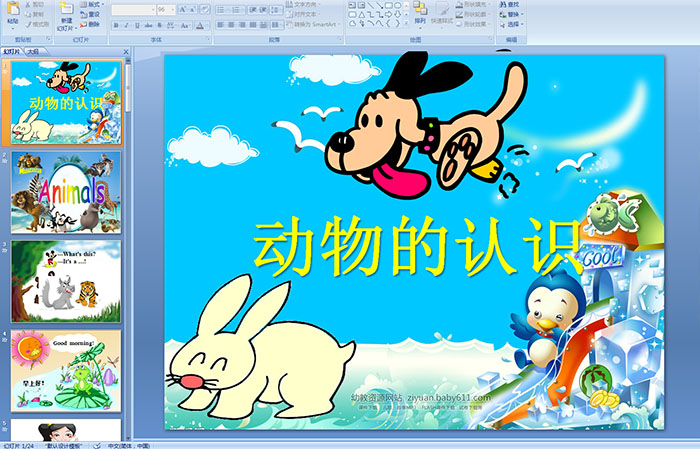700x449 pixels.
Task: Click the Copy (复制) button
Action: [x=35, y=14]
